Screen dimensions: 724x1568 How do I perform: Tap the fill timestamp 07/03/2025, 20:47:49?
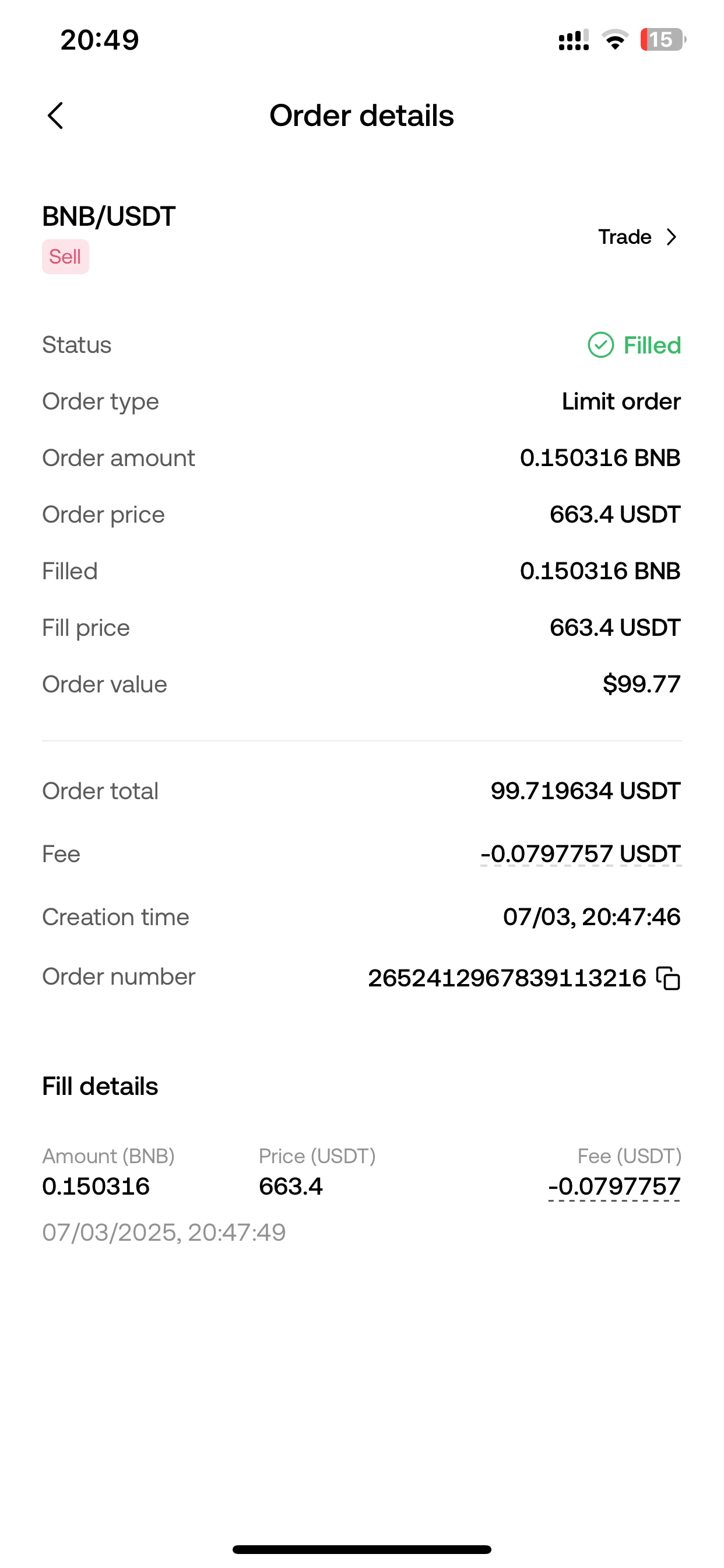point(164,1233)
